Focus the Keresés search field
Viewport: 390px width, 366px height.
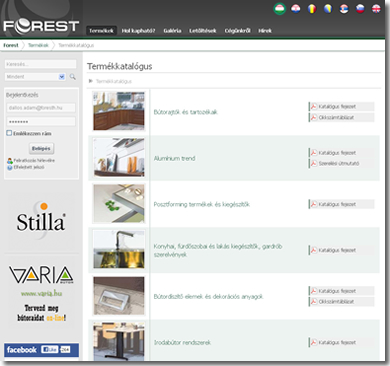(x=41, y=64)
